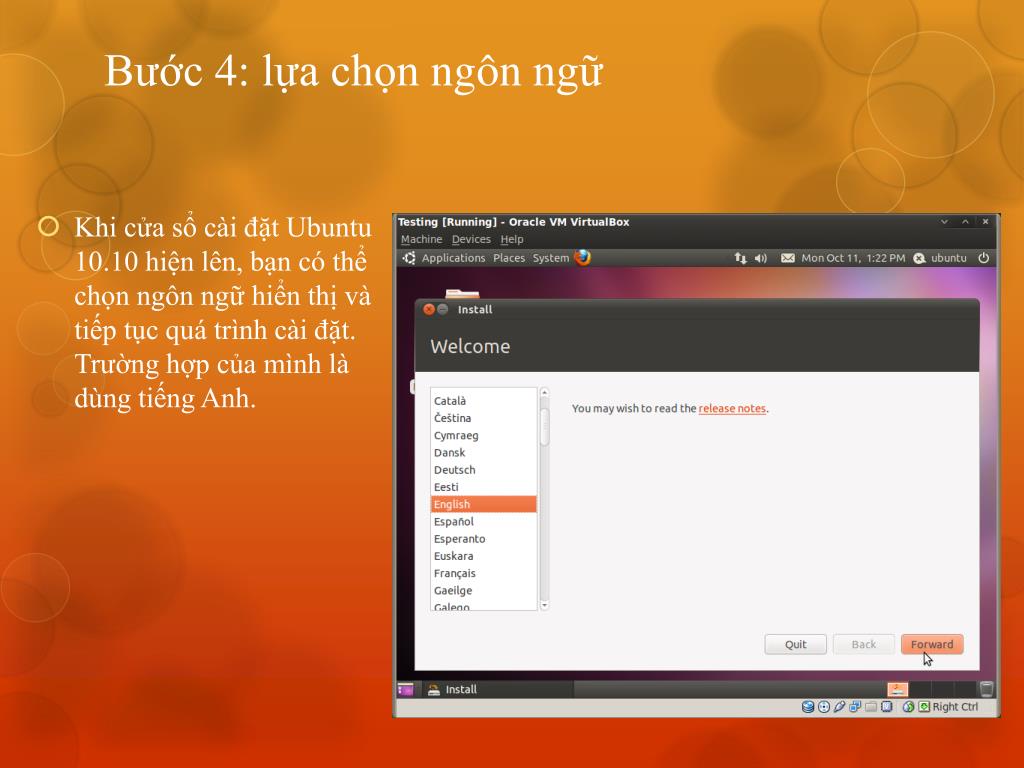The image size is (1024, 768).
Task: Open the Places menu
Action: coord(509,258)
